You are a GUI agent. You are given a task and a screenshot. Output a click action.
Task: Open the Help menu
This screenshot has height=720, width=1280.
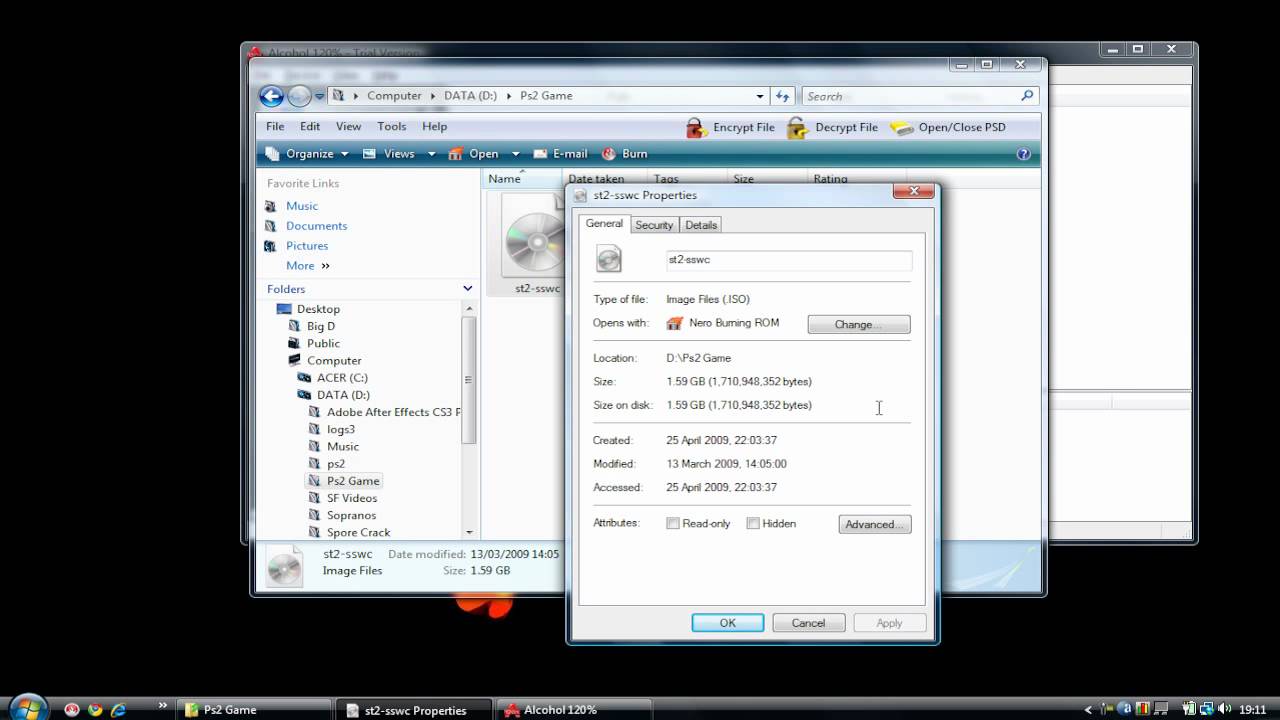[435, 127]
